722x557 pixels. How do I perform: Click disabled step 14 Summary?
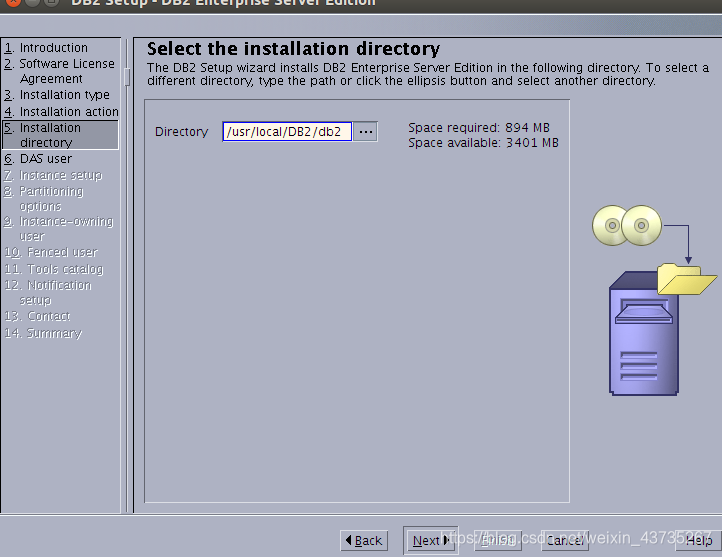[x=43, y=333]
